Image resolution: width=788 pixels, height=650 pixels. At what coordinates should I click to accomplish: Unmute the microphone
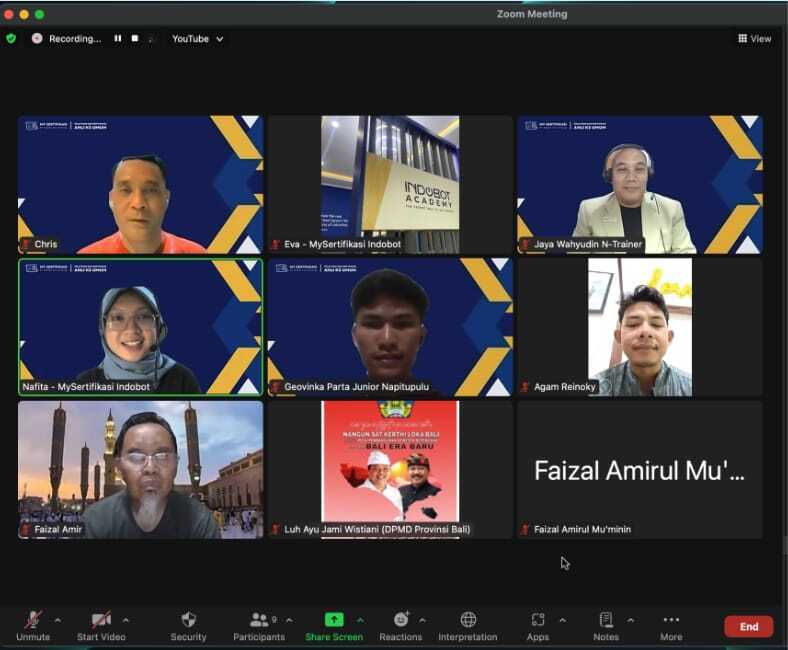33,620
